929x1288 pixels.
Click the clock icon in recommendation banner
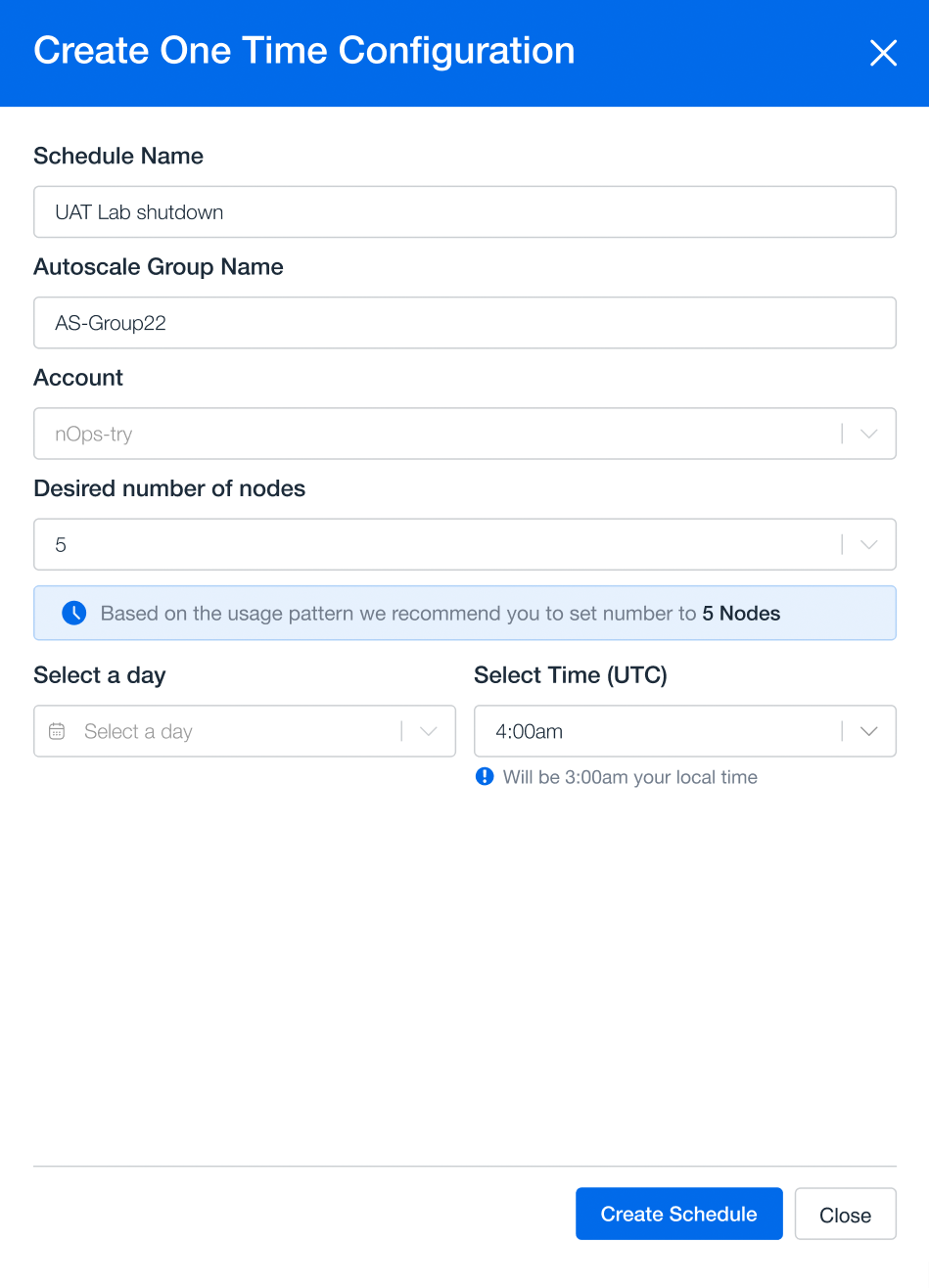point(74,614)
